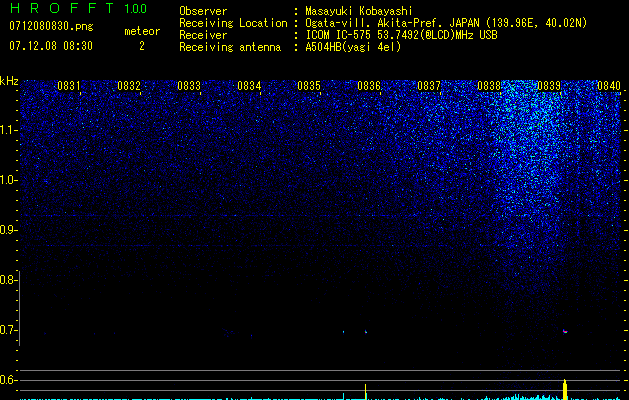Click the 0837 time marker
This screenshot has height=400, width=629.
(x=429, y=85)
